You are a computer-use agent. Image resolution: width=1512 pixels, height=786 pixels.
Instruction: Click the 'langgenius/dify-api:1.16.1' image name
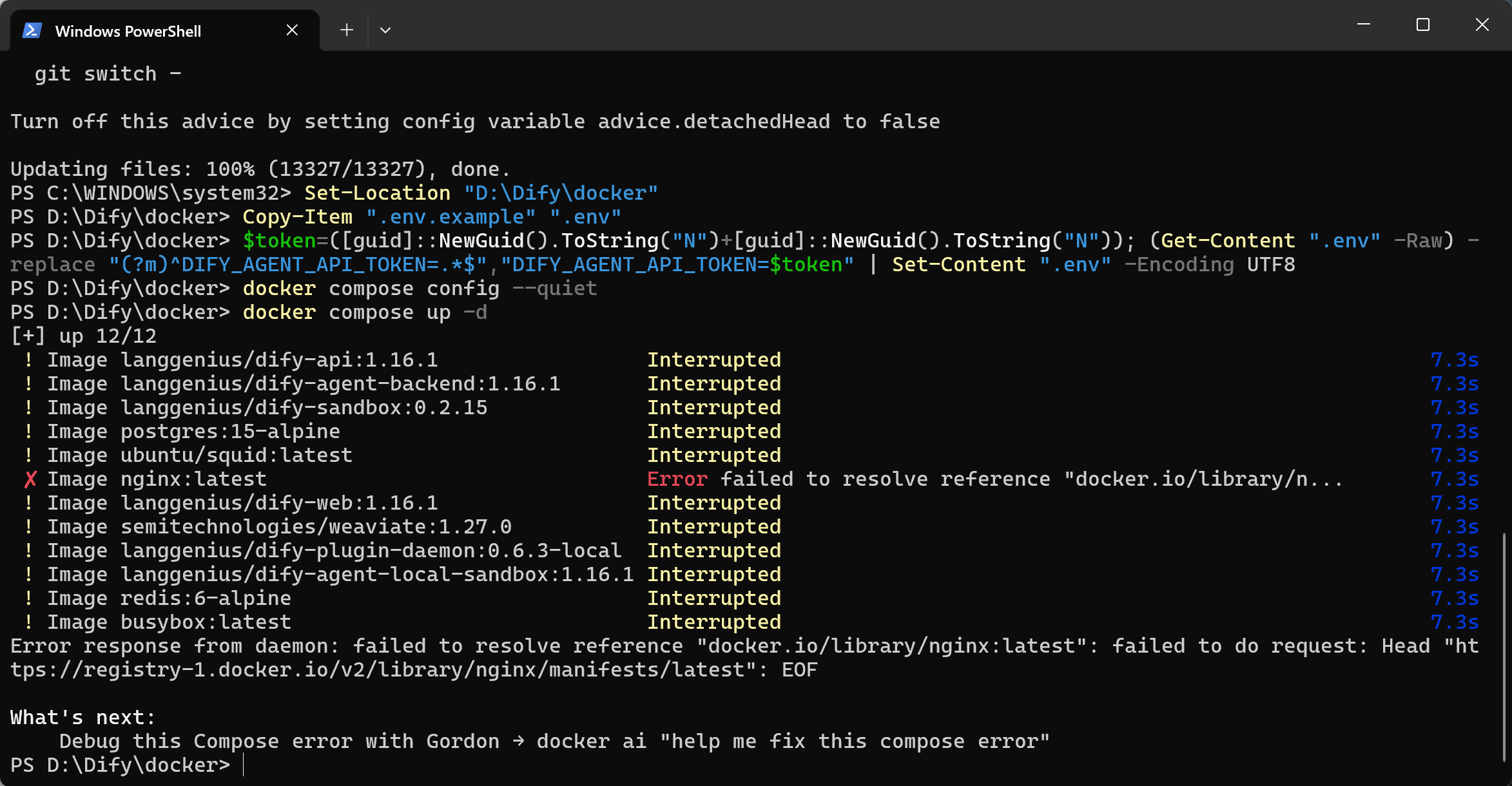click(280, 360)
